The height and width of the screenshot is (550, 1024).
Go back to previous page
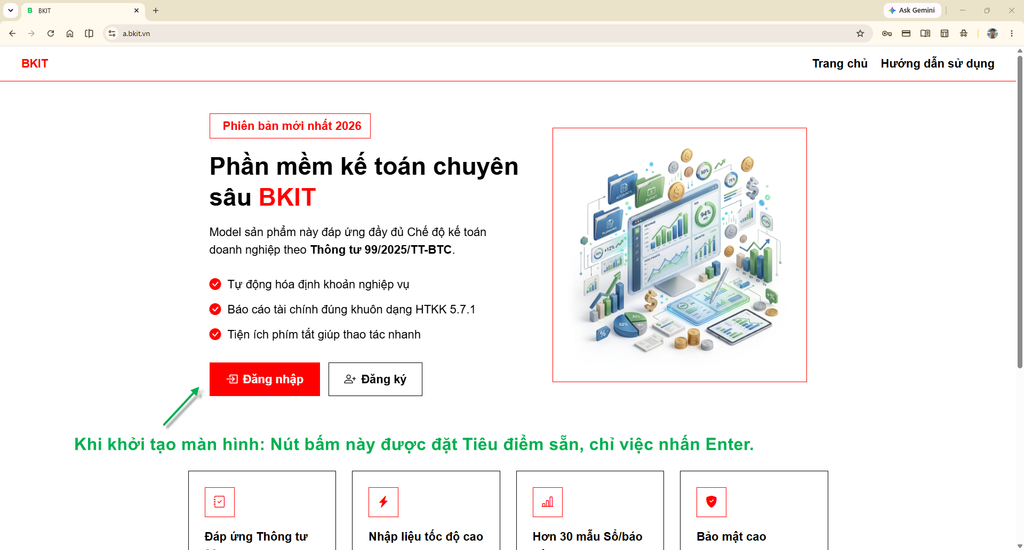pyautogui.click(x=12, y=33)
